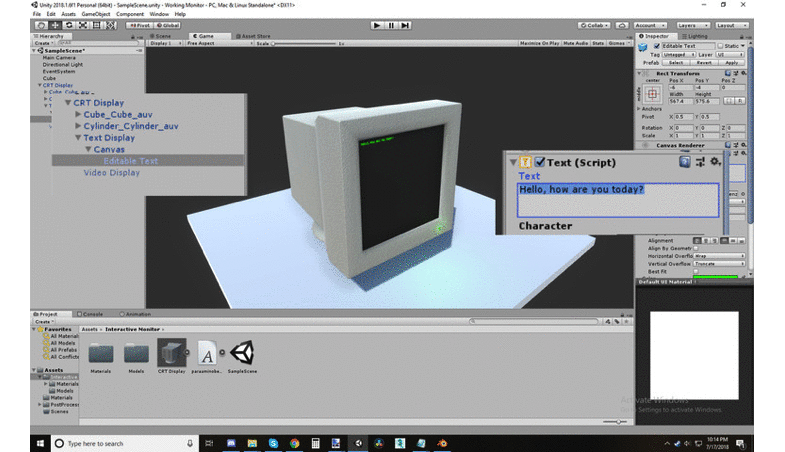The height and width of the screenshot is (452, 785).
Task: Select the Rotate tool in toolbar
Action: coord(69,25)
